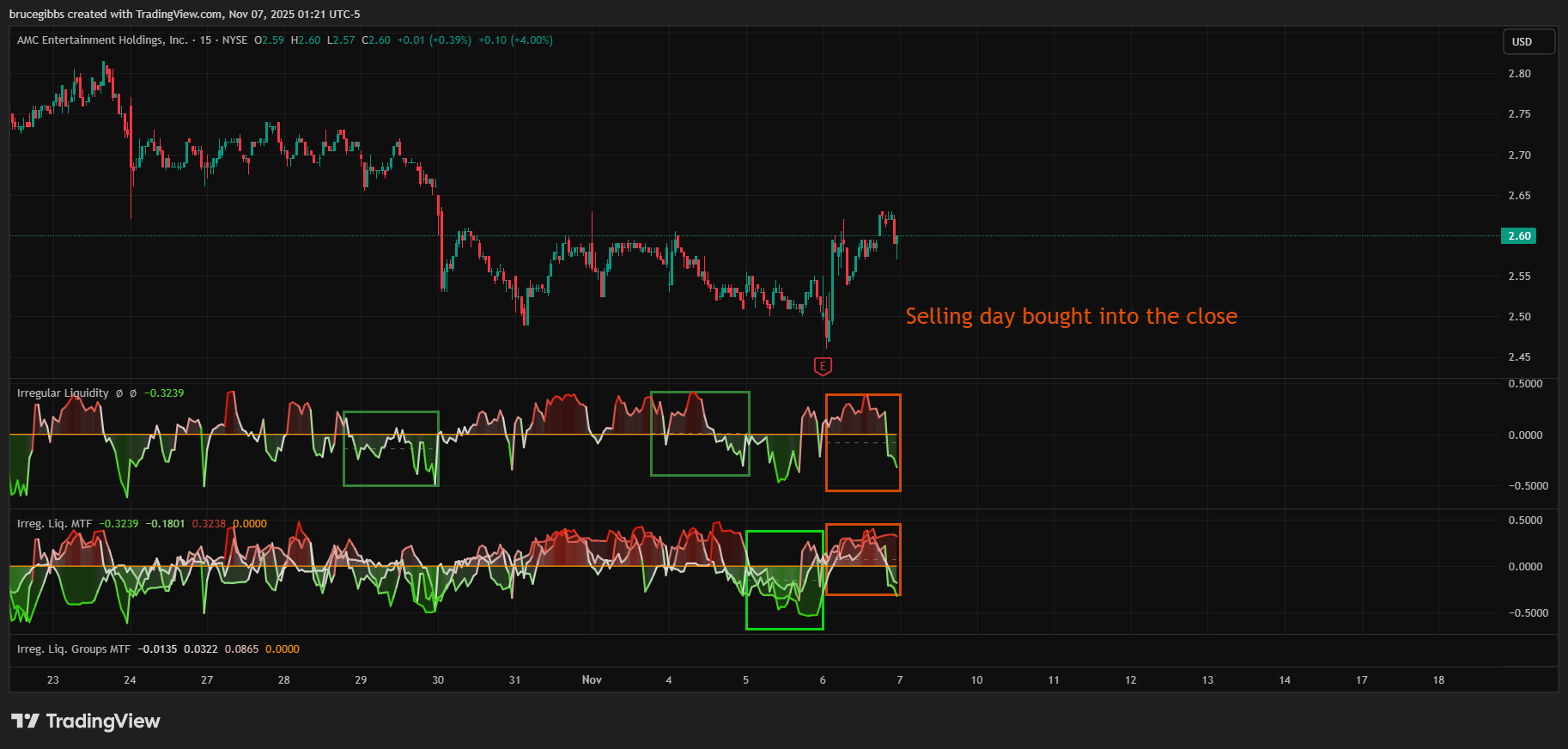This screenshot has height=749, width=1568.
Task: Click the Irreg. Liq. Groups MTF legend
Action: [x=74, y=649]
